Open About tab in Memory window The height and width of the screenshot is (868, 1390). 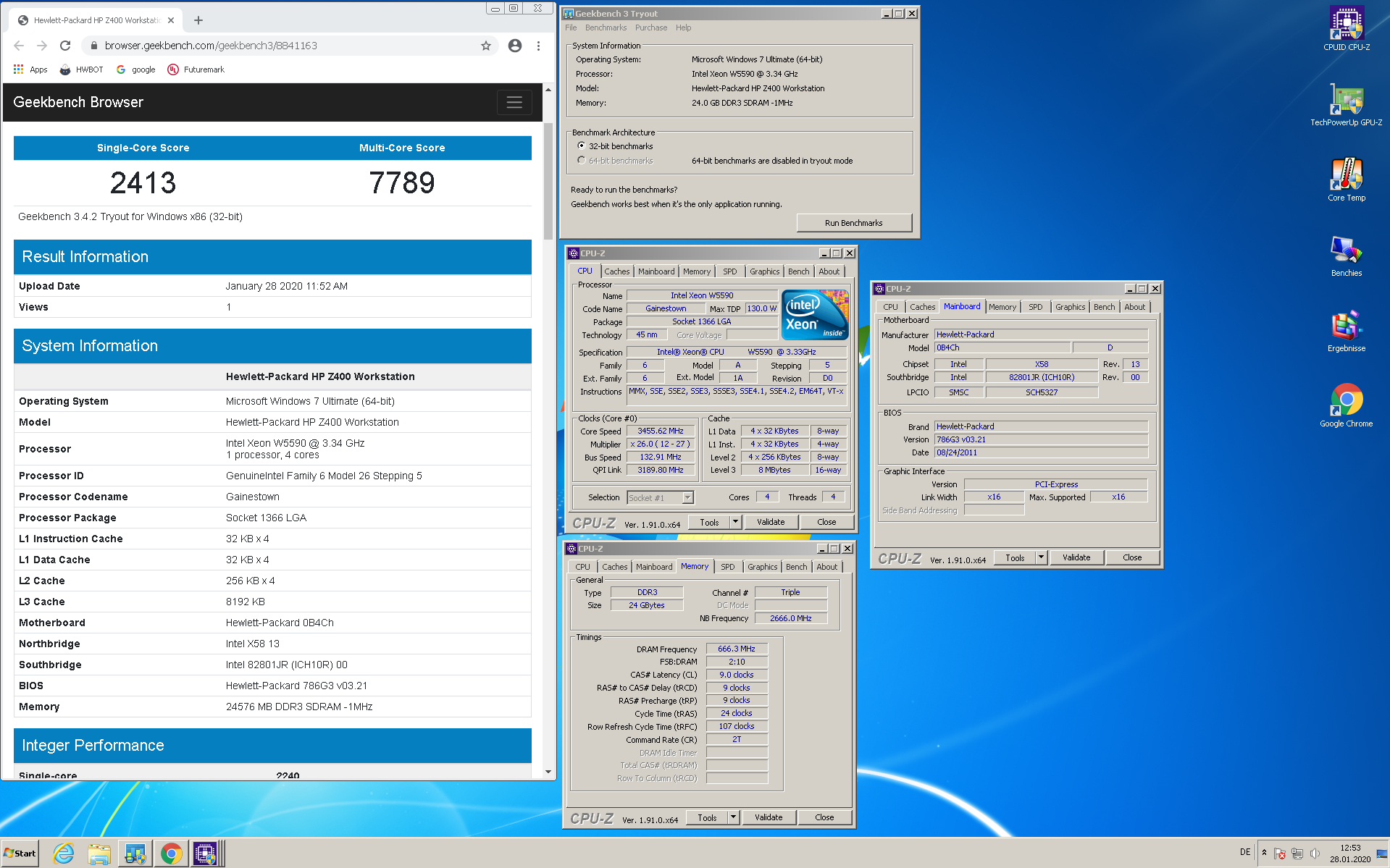coord(827,567)
